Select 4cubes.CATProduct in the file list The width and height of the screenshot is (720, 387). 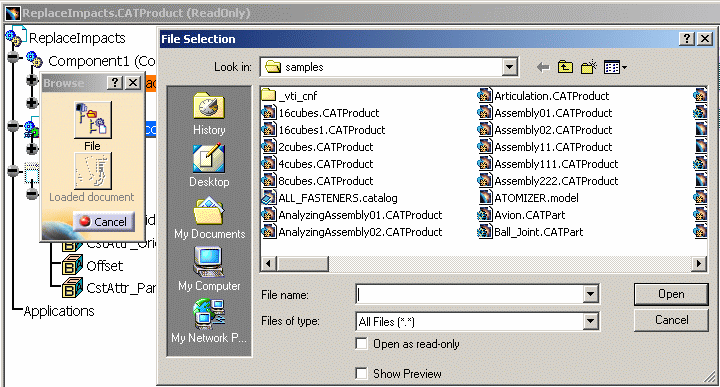(x=326, y=164)
